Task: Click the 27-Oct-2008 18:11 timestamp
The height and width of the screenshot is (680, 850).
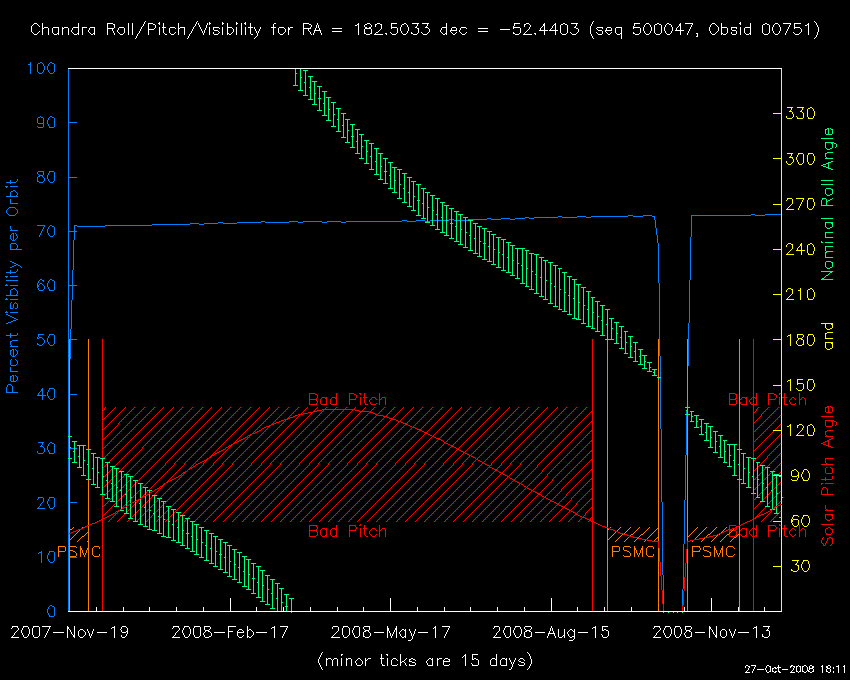Action: [794, 670]
